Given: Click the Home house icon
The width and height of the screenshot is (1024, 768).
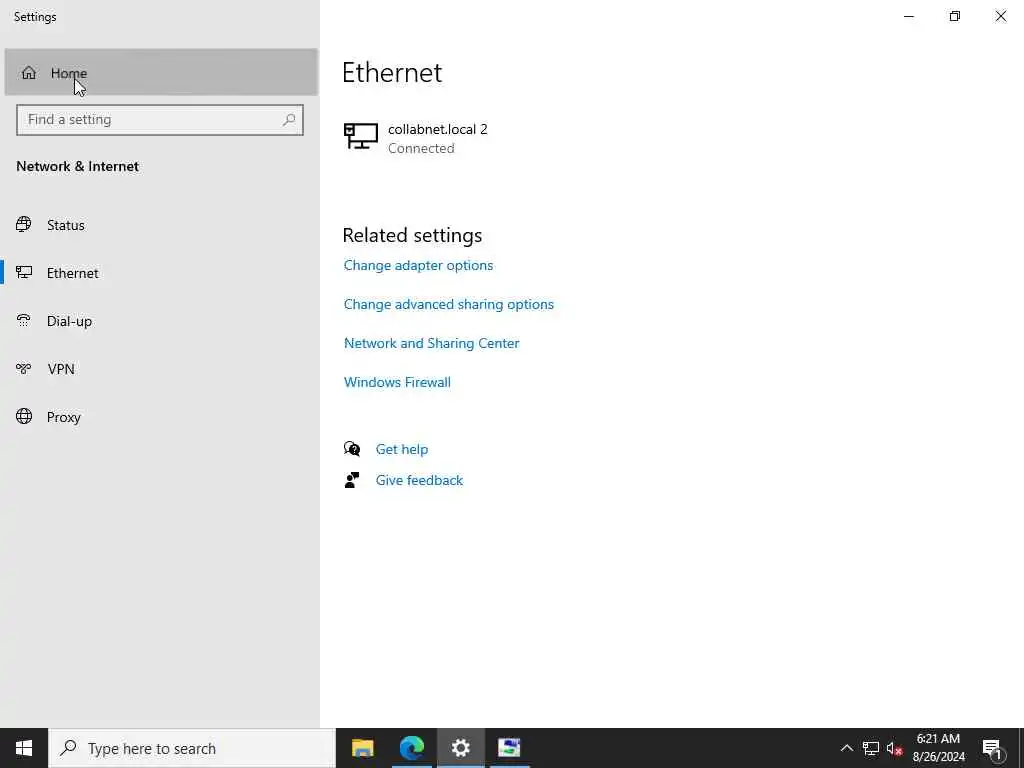Looking at the screenshot, I should coord(29,72).
